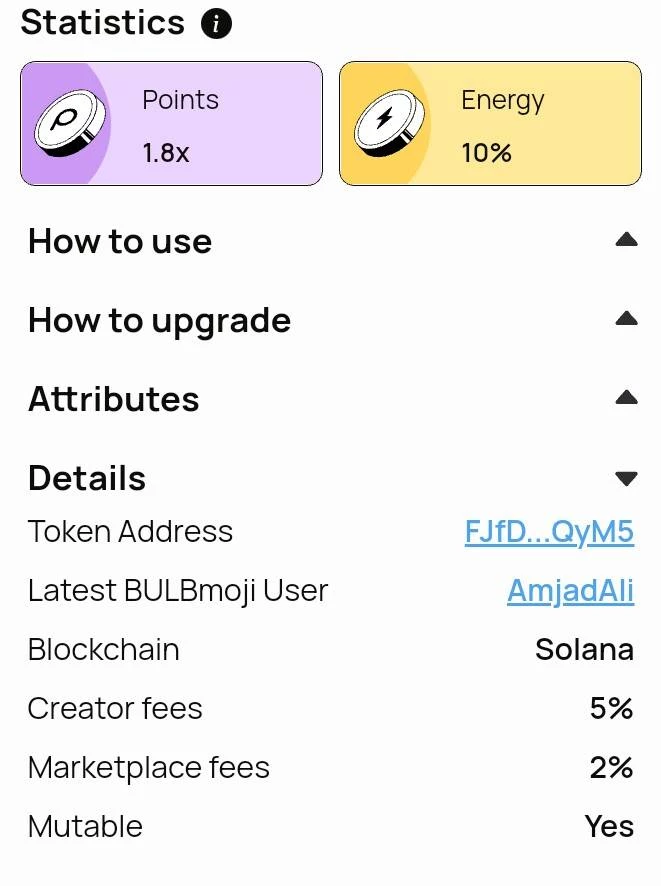
Task: Select the Energy 10% card
Action: pyautogui.click(x=490, y=123)
